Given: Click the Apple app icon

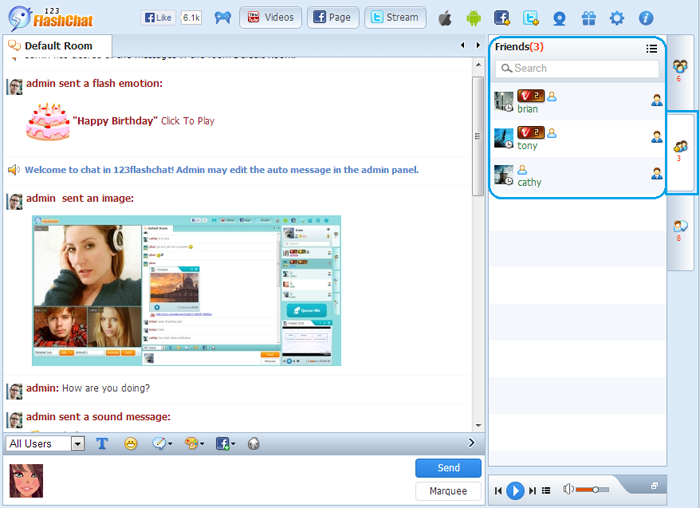Looking at the screenshot, I should [x=445, y=18].
